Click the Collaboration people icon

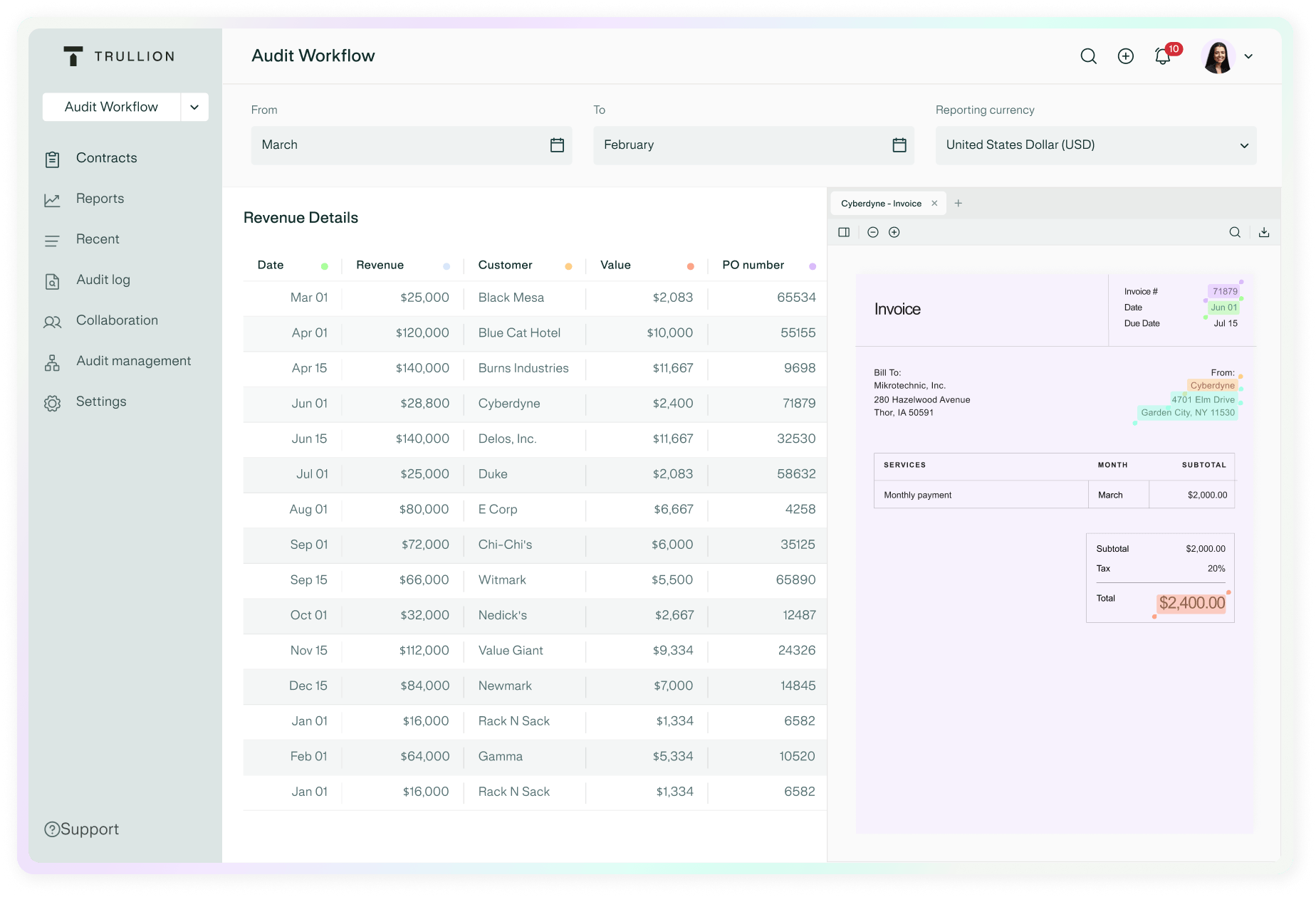[x=52, y=322]
